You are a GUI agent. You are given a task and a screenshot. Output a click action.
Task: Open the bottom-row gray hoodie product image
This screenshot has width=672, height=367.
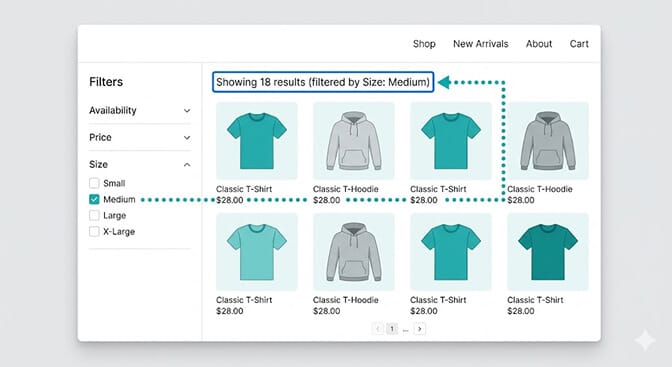tap(354, 252)
